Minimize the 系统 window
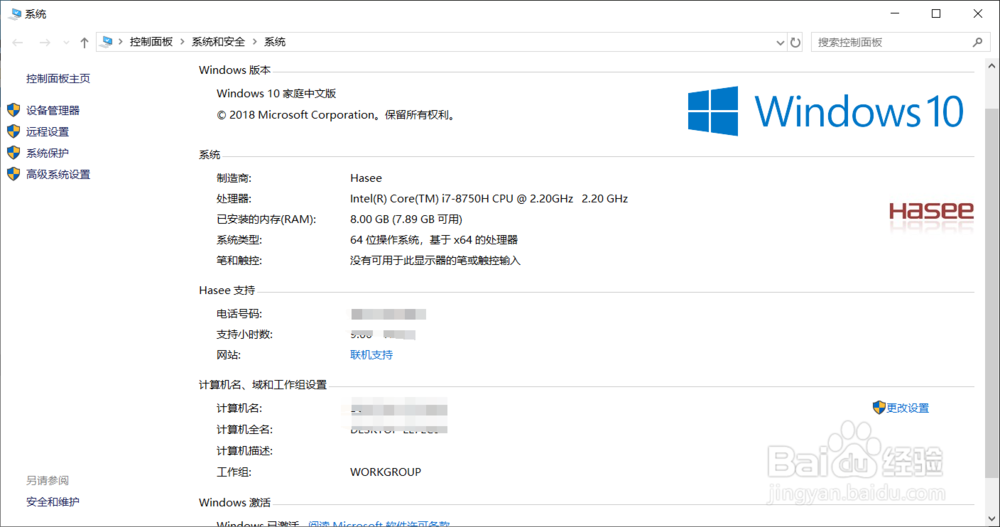 pyautogui.click(x=895, y=13)
